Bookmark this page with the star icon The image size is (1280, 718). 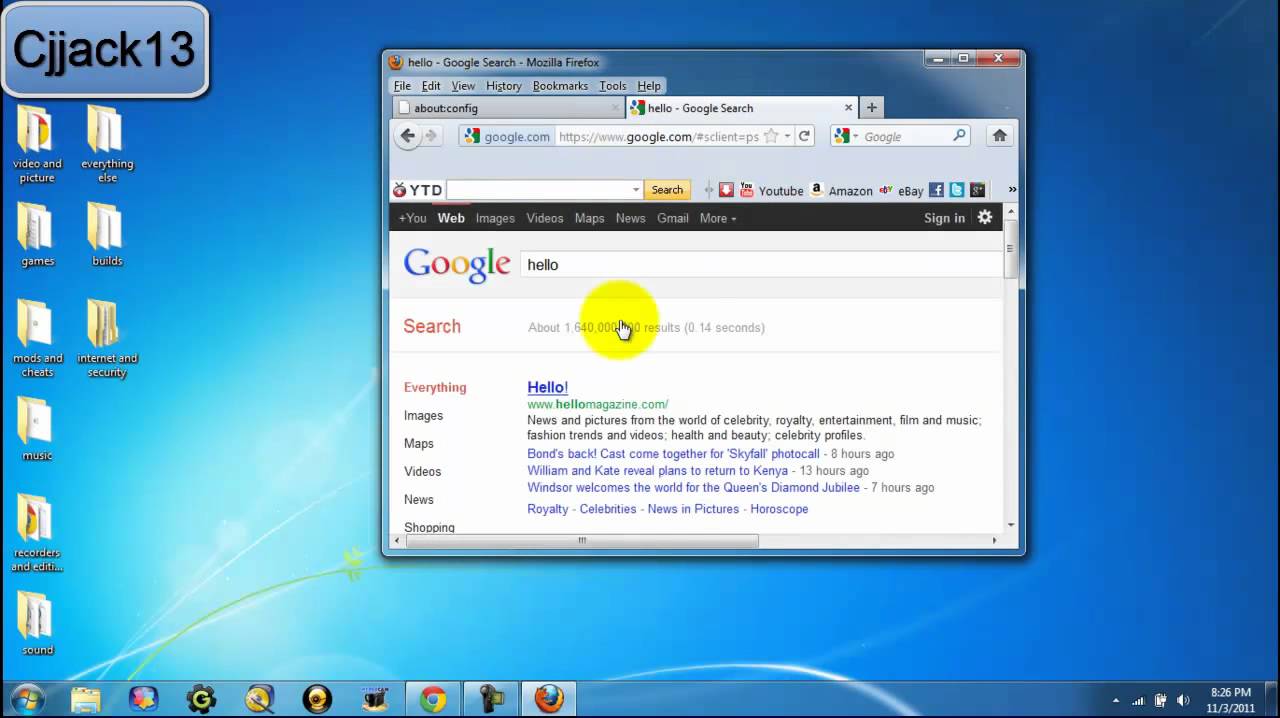tap(773, 136)
